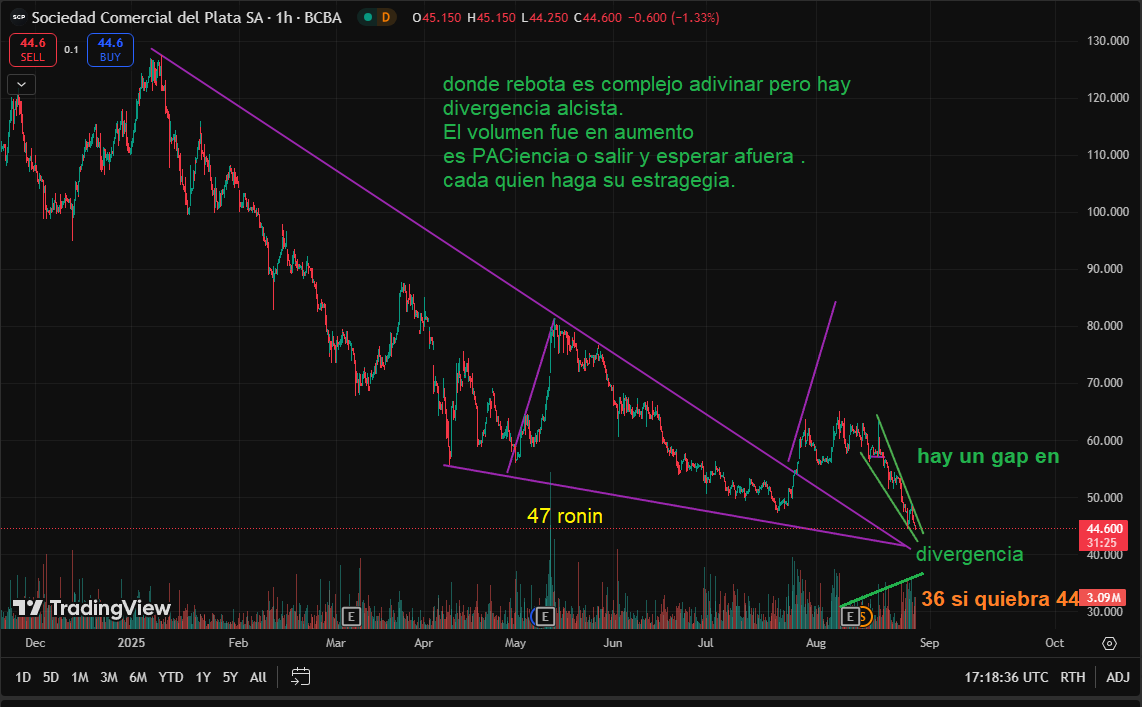1142x707 pixels.
Task: Select the 5D time range
Action: pyautogui.click(x=50, y=677)
